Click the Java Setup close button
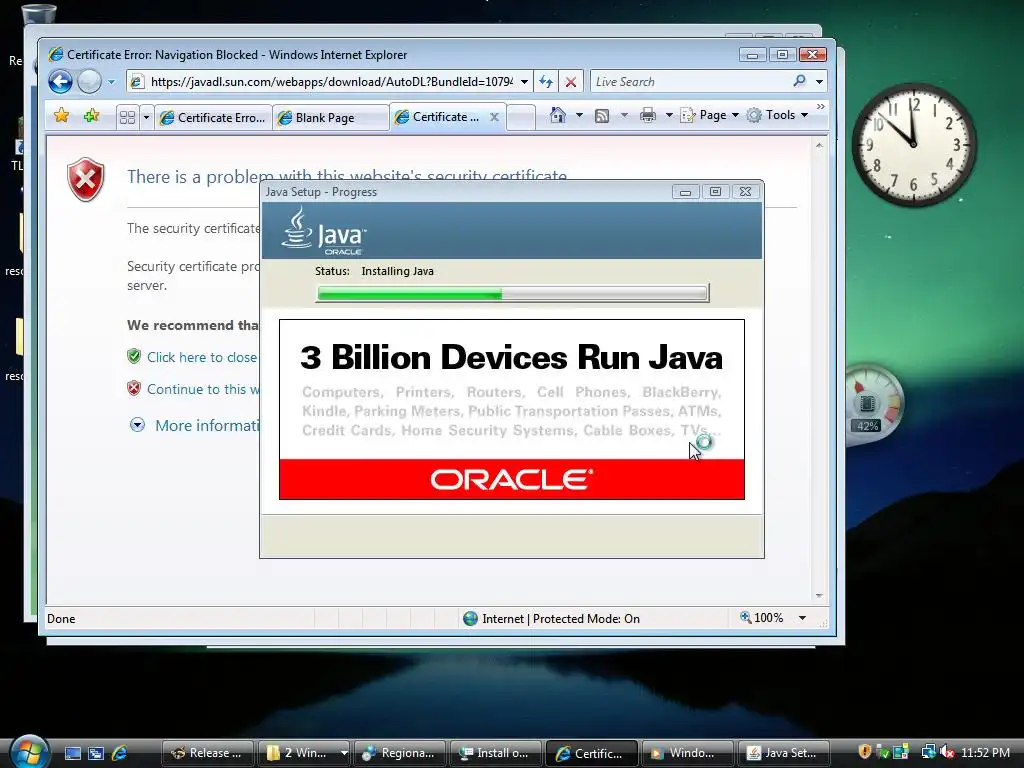Image resolution: width=1024 pixels, height=768 pixels. click(x=745, y=192)
